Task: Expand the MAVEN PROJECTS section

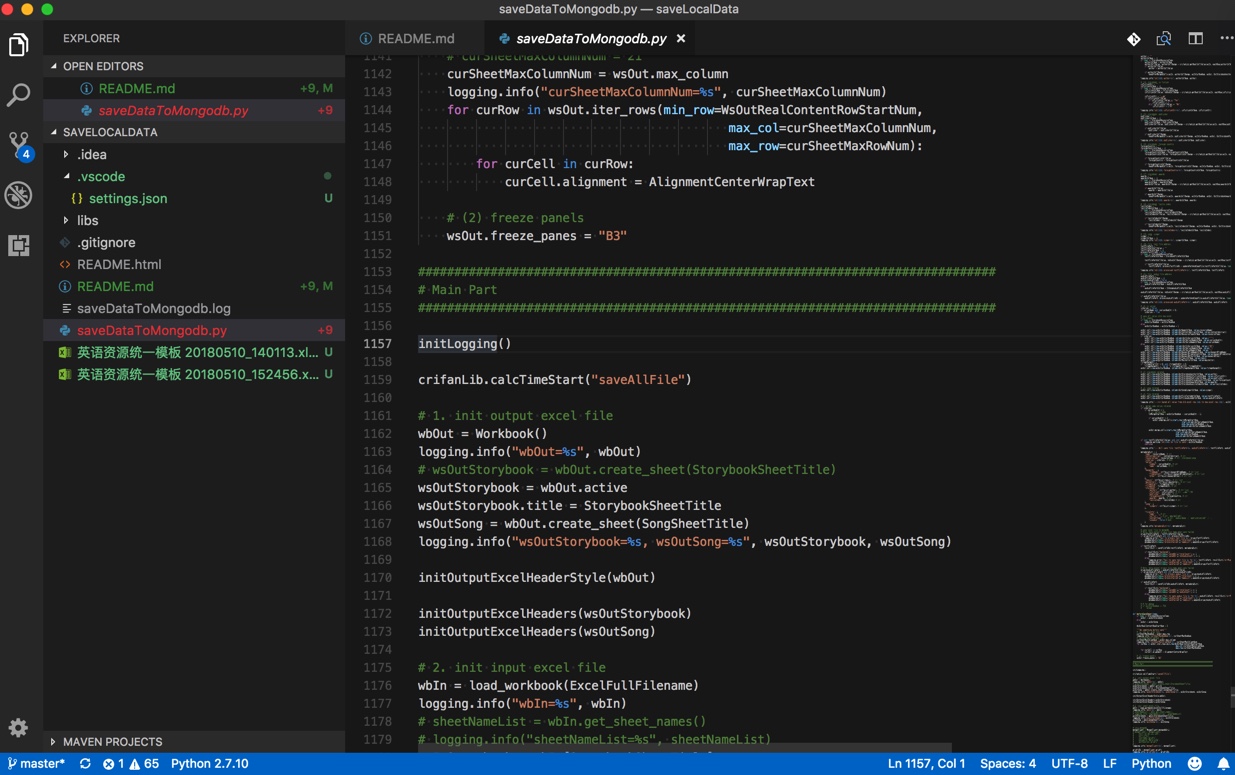Action: [x=112, y=742]
